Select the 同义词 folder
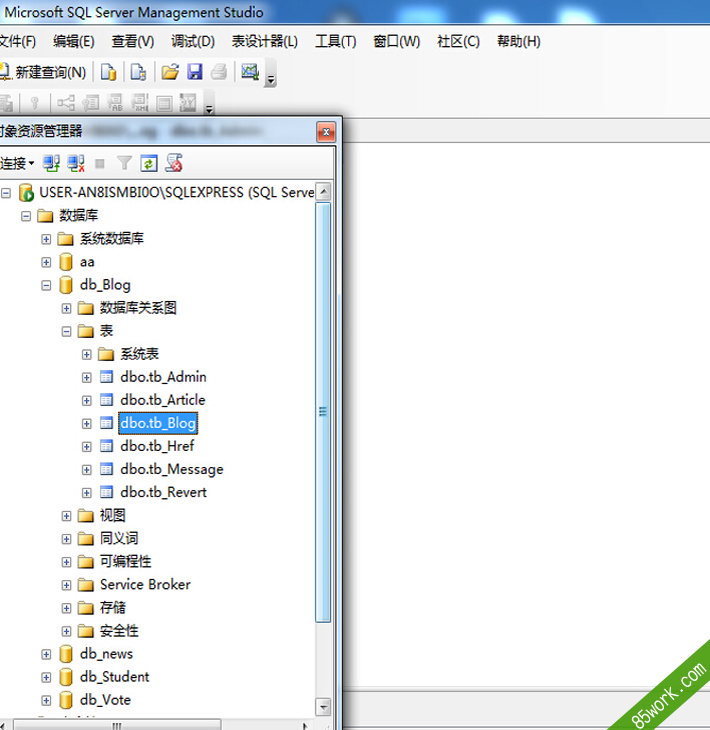This screenshot has height=730, width=710. point(119,539)
